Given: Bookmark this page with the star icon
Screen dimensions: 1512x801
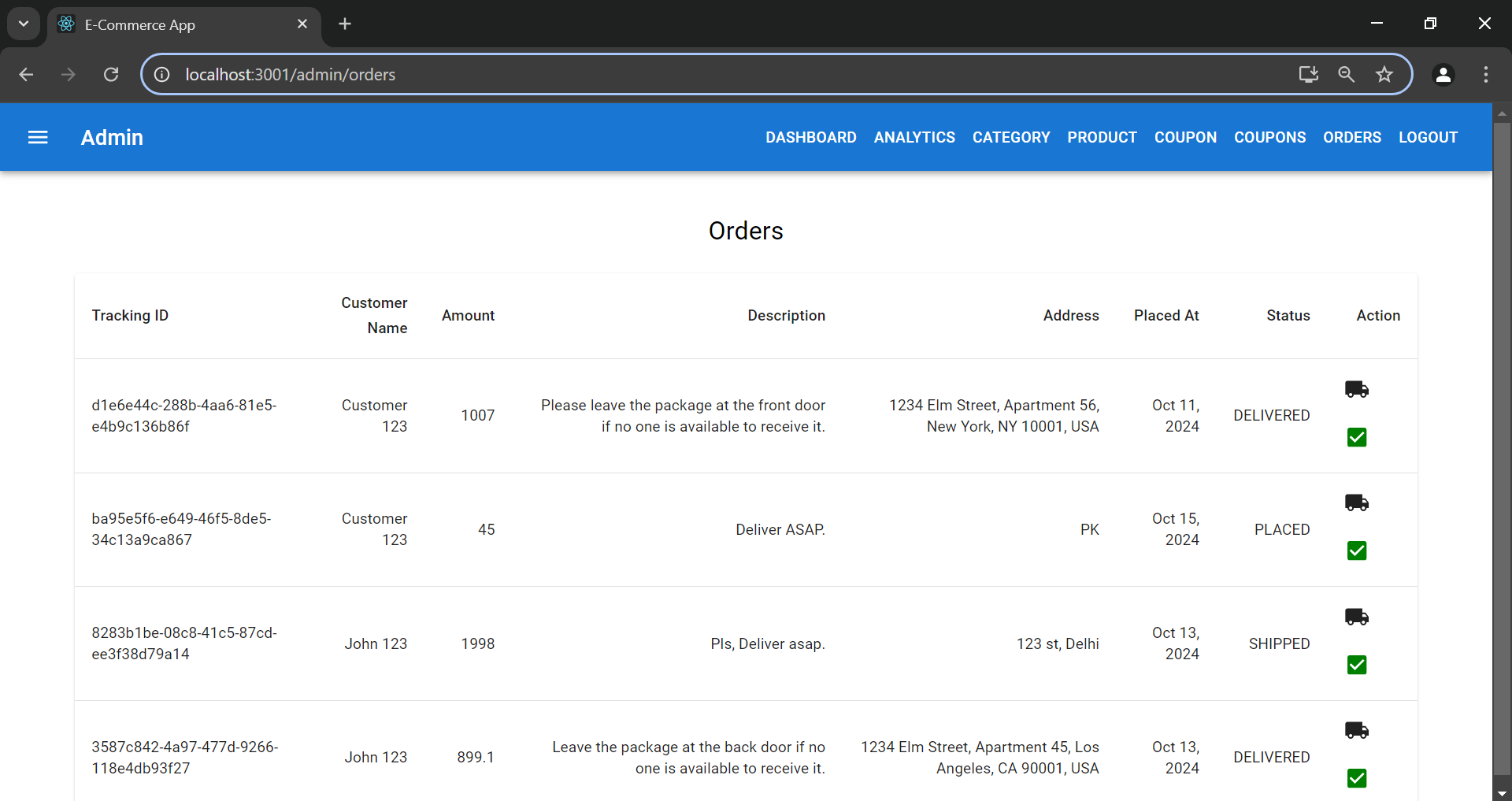Looking at the screenshot, I should (1384, 74).
